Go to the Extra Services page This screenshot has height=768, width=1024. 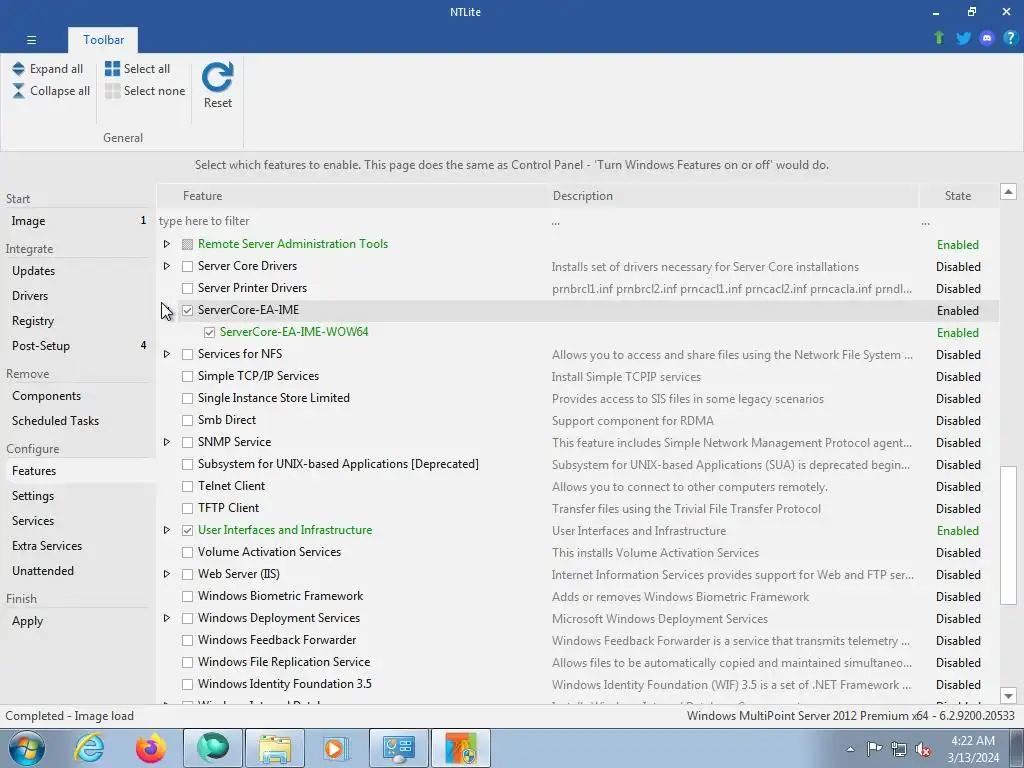pyautogui.click(x=78, y=546)
